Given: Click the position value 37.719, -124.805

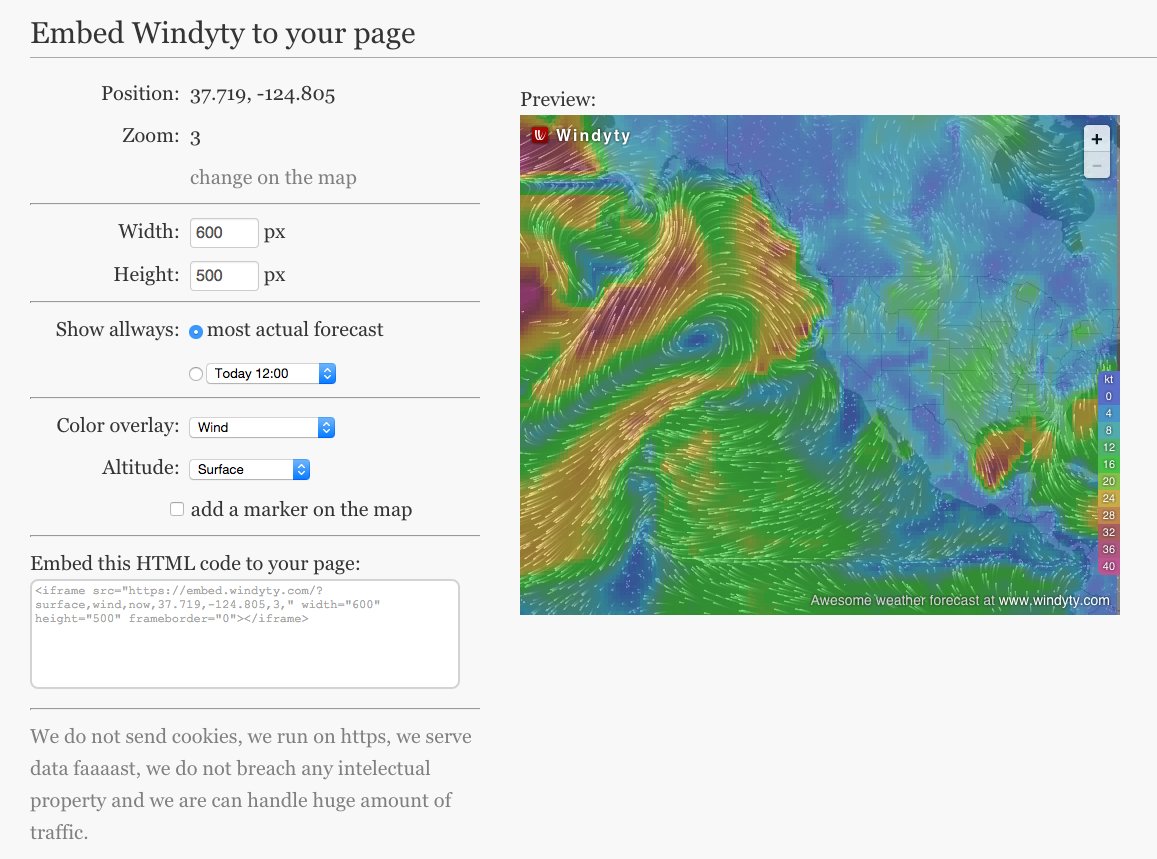Looking at the screenshot, I should point(263,94).
